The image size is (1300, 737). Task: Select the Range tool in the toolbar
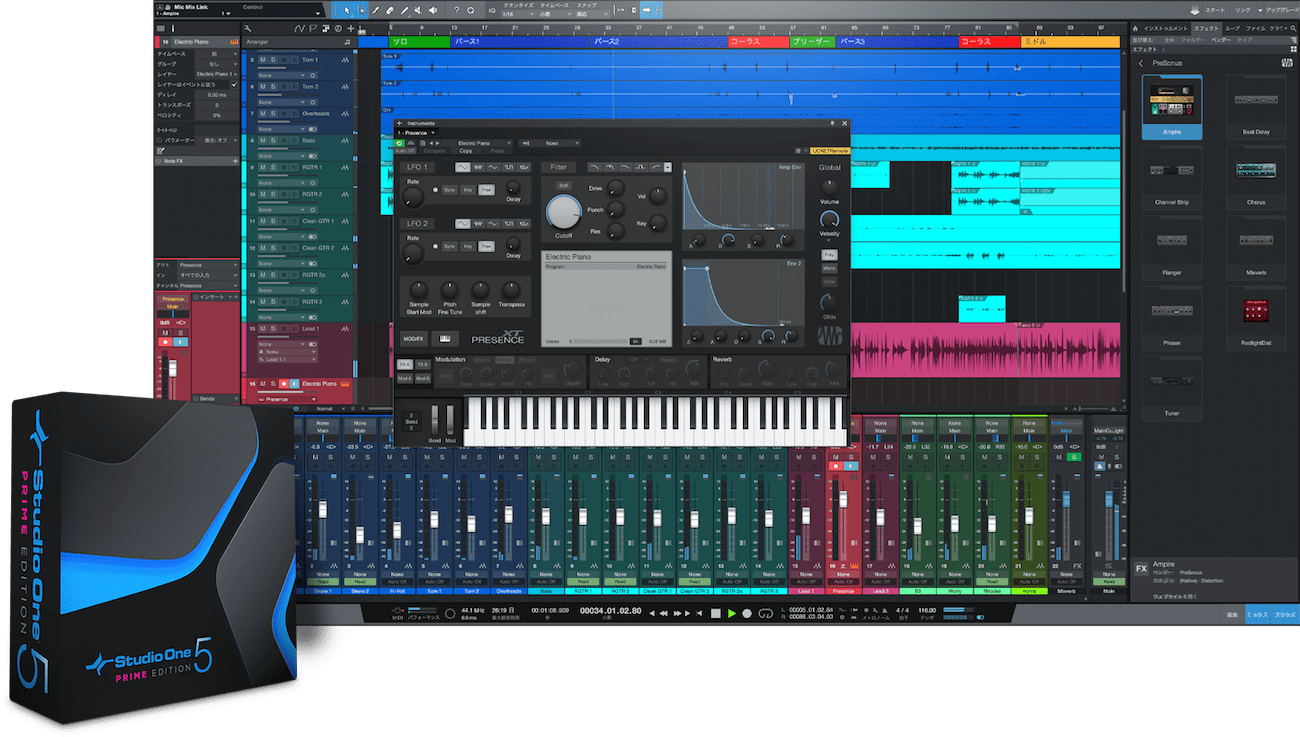pyautogui.click(x=361, y=10)
